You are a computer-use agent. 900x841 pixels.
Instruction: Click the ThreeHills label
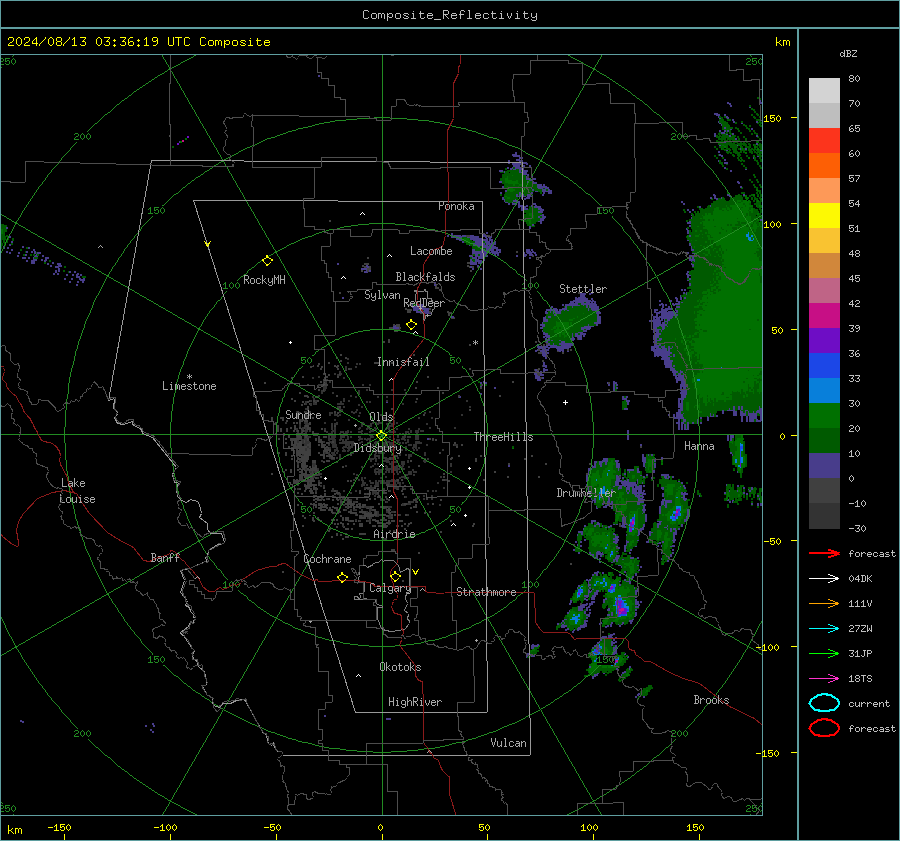point(503,437)
